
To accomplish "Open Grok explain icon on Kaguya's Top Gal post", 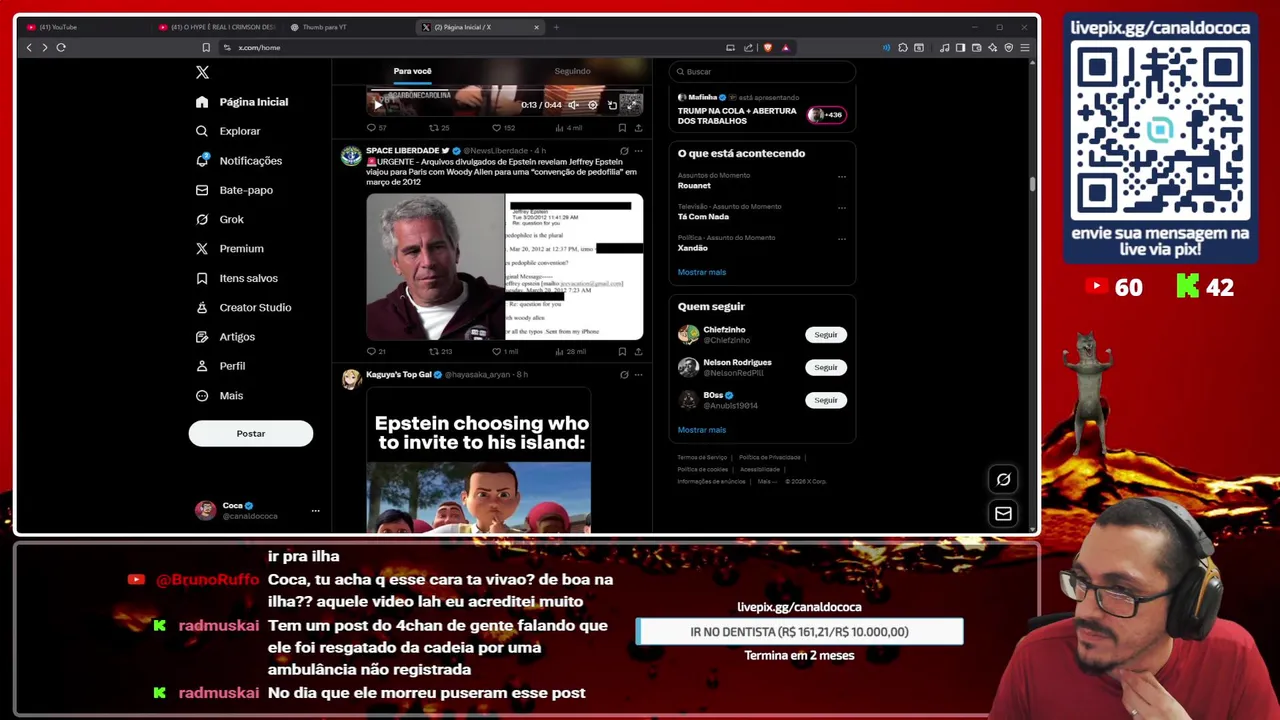I will pos(624,375).
